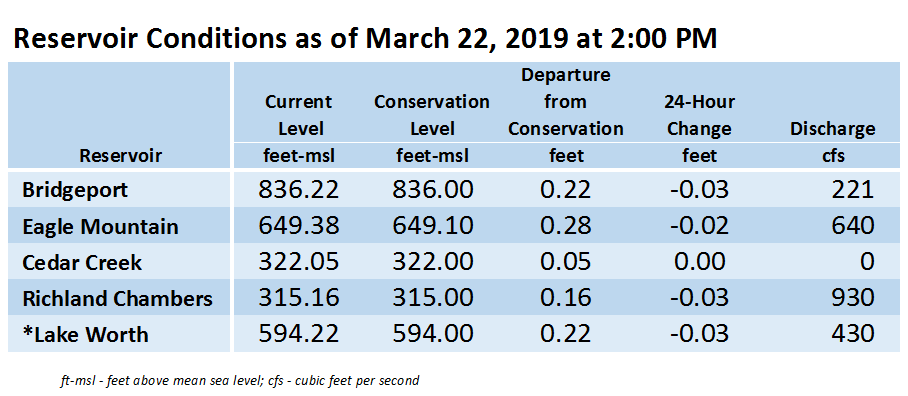Click the Reservoir Conditions title text
This screenshot has width=908, height=396.
coord(365,39)
